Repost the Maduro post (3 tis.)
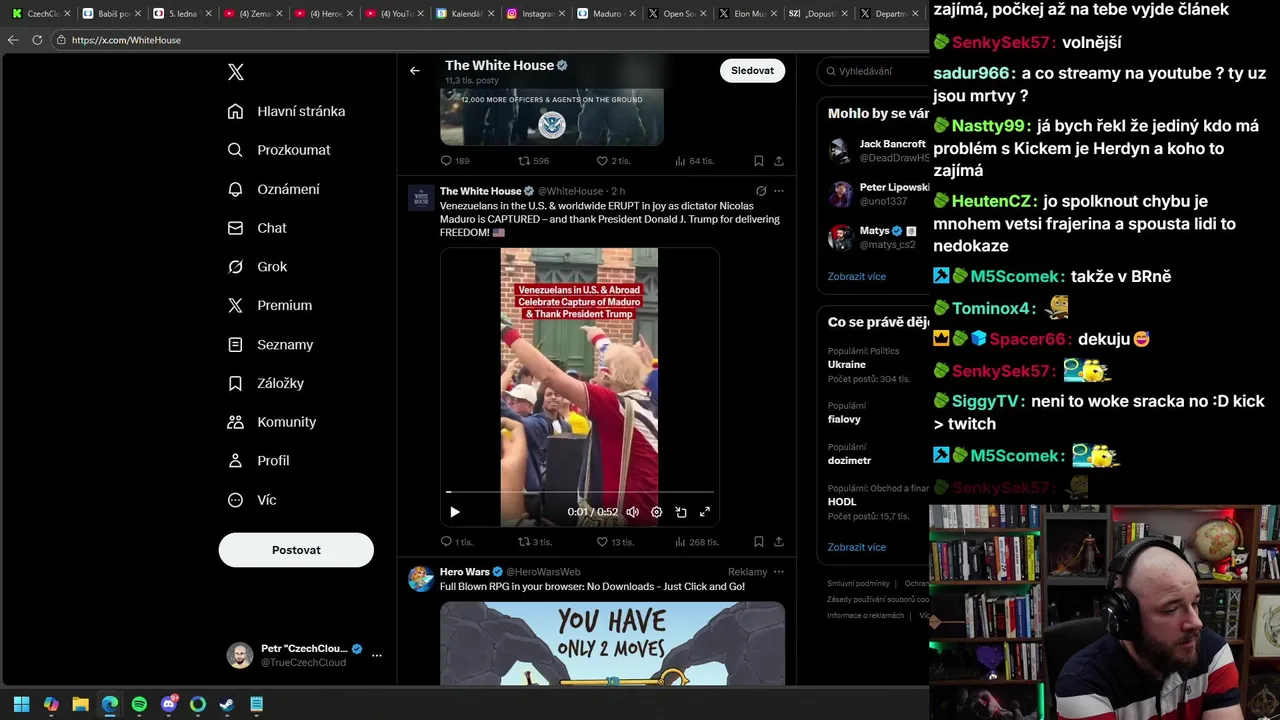Screen dimensions: 1280x720 pos(534,542)
